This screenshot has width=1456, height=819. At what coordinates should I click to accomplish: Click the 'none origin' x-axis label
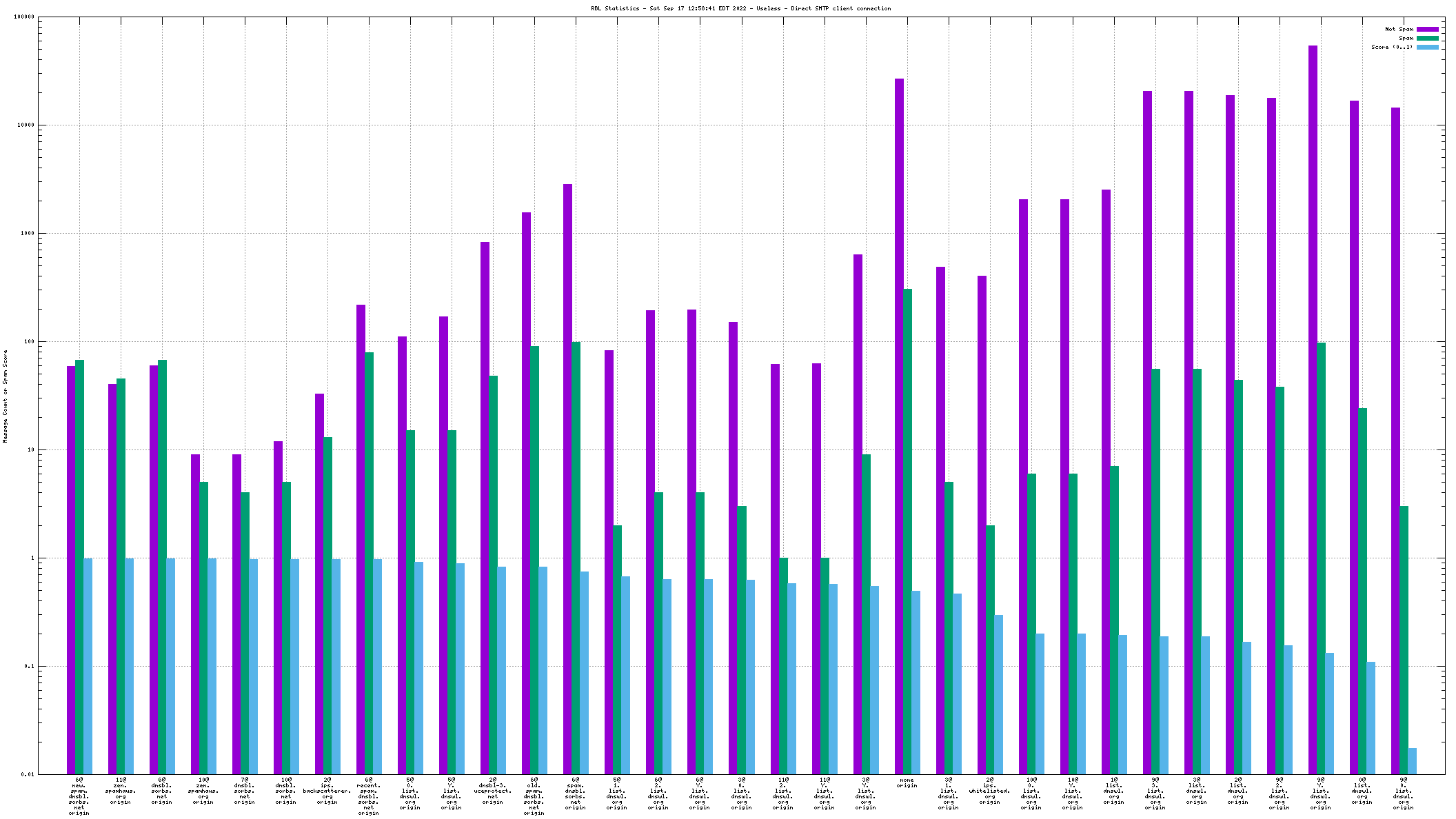(x=907, y=782)
